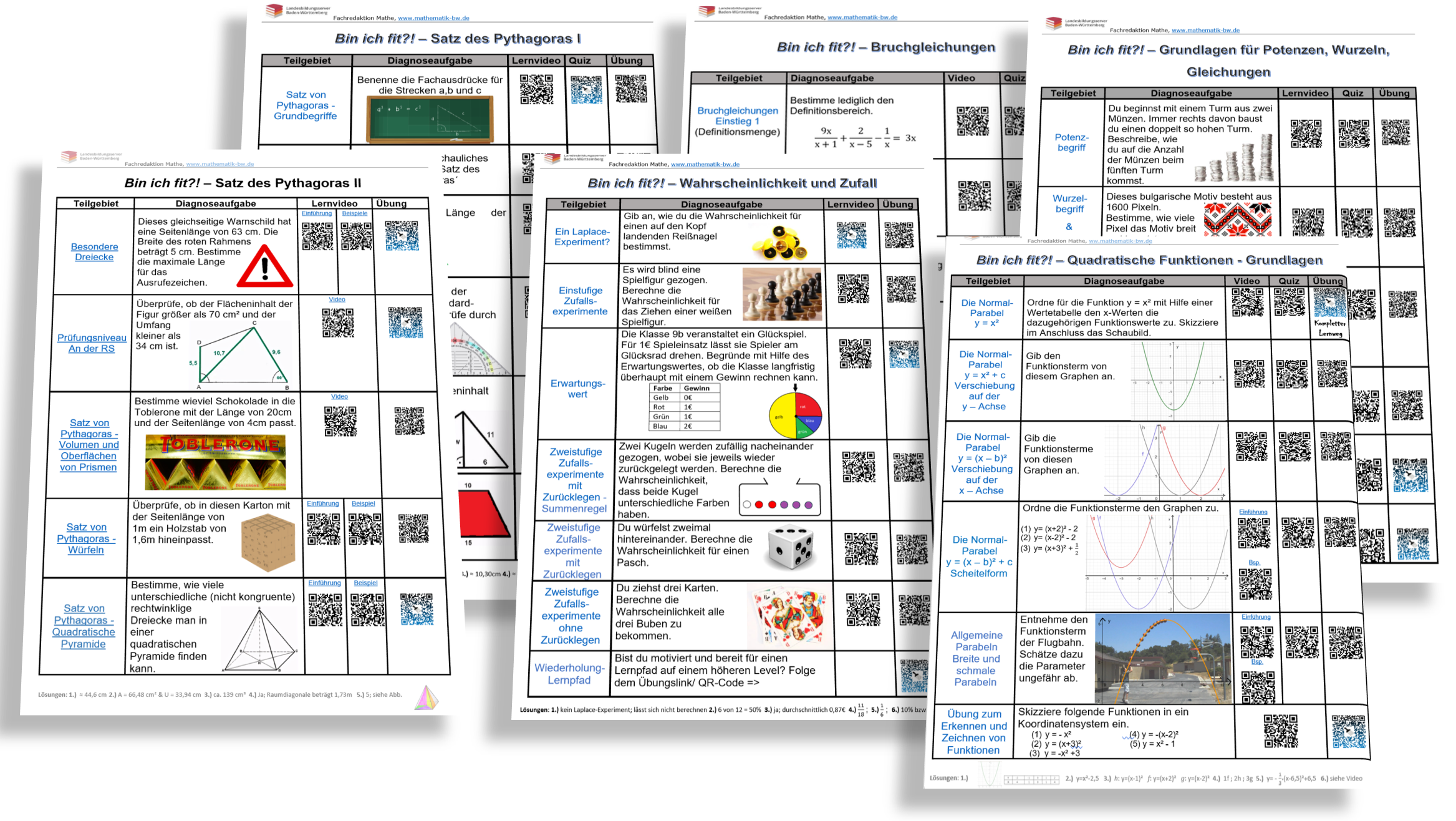Follow the Video link in Prüfungsniveau An der RS row
Viewport: 1456px width, 821px height.
point(337,299)
